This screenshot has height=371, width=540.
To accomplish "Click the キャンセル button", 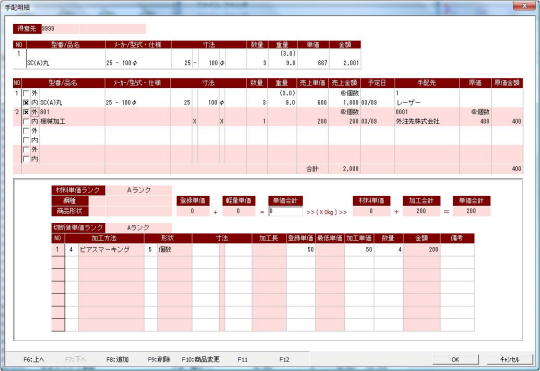I will 510,359.
